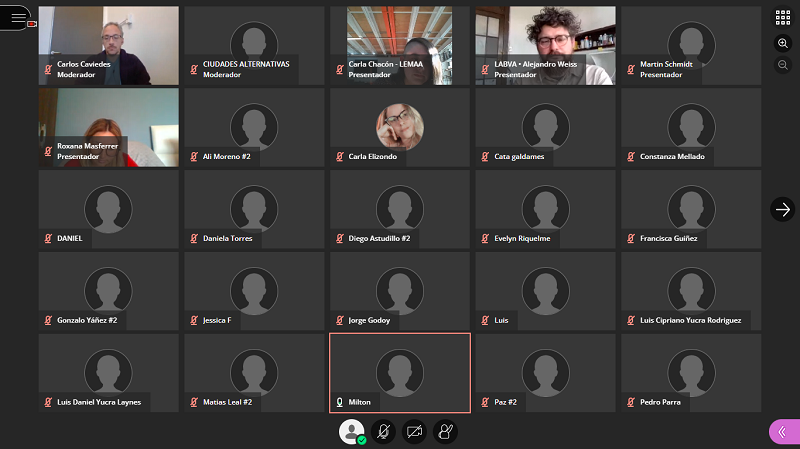The width and height of the screenshot is (800, 449).
Task: Click muted mic icon beside Matias Leal #2
Action: click(194, 402)
